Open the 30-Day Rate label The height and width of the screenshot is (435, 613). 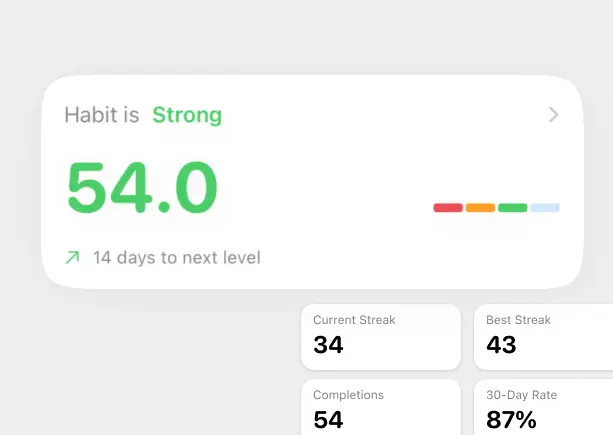[x=521, y=395]
